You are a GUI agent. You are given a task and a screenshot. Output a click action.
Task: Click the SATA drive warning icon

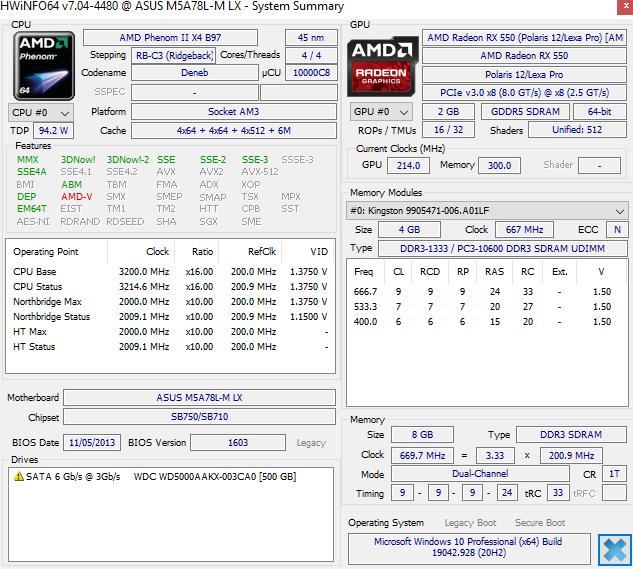[x=19, y=477]
